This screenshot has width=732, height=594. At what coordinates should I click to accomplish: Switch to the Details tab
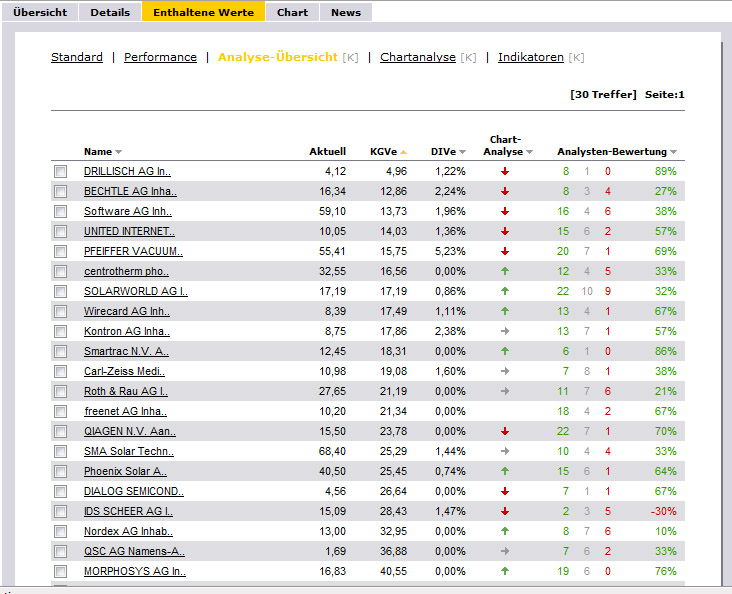click(110, 12)
